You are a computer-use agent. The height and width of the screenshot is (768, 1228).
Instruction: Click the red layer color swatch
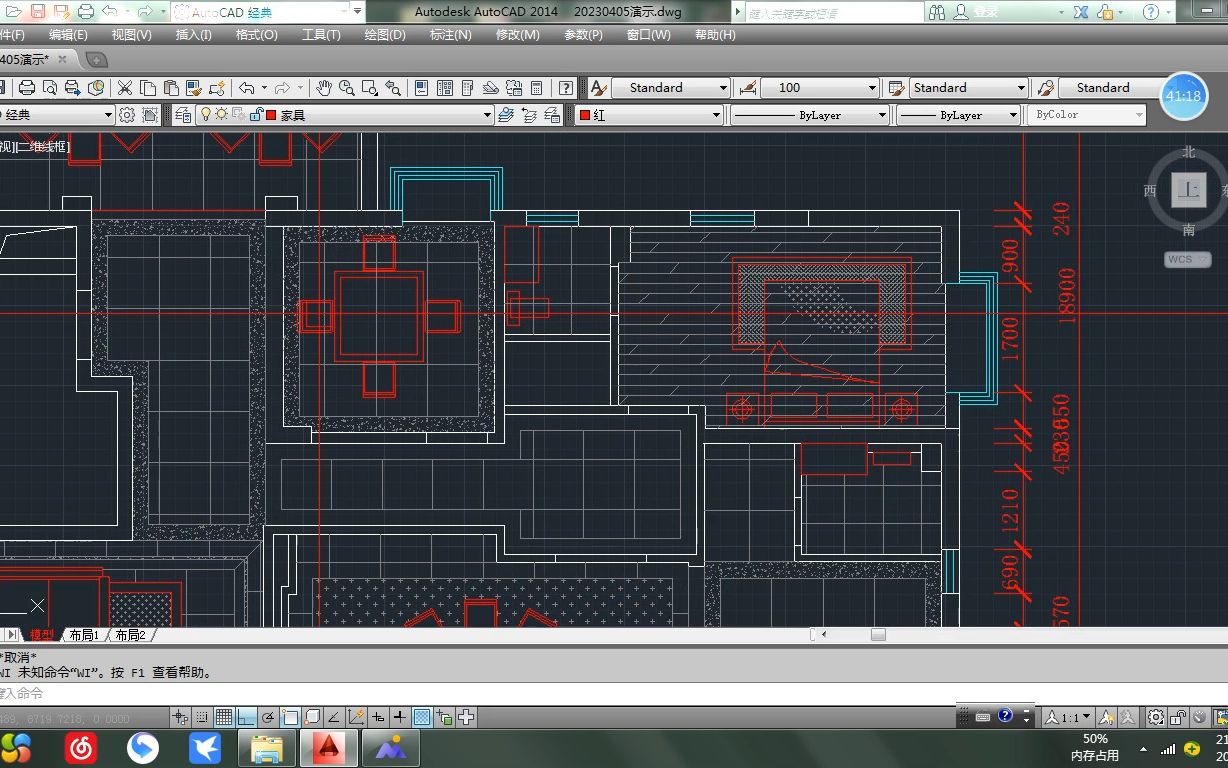tap(270, 114)
